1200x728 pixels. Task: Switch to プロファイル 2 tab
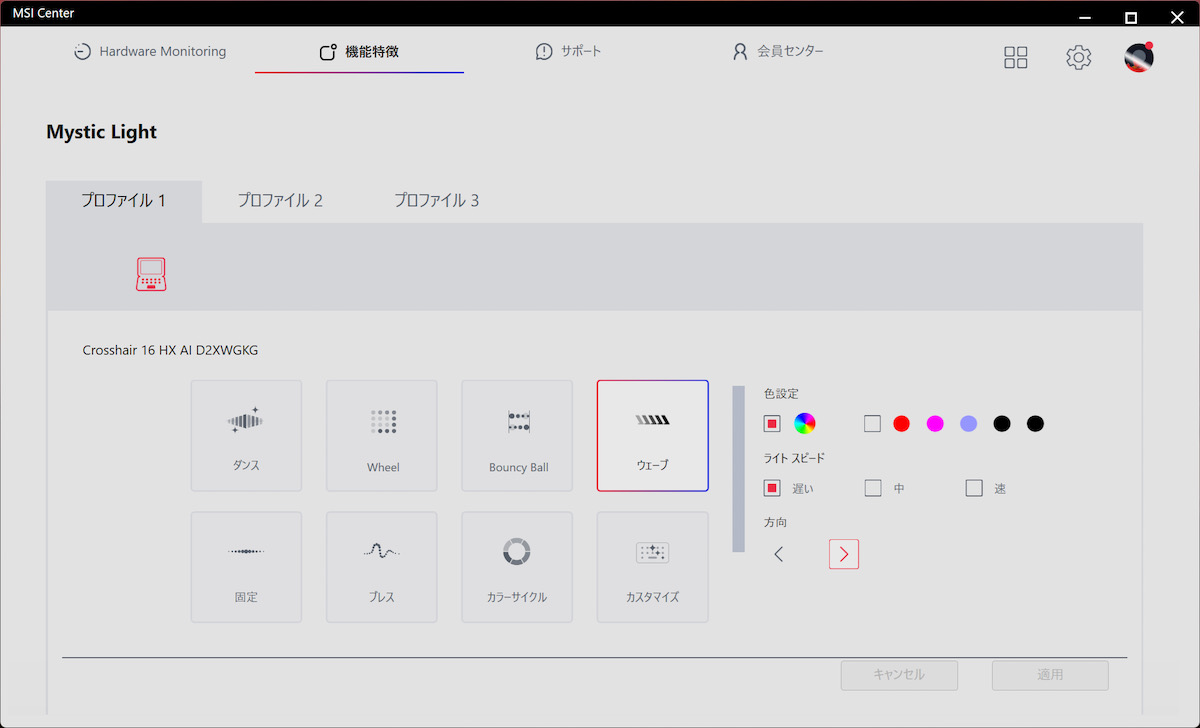280,201
